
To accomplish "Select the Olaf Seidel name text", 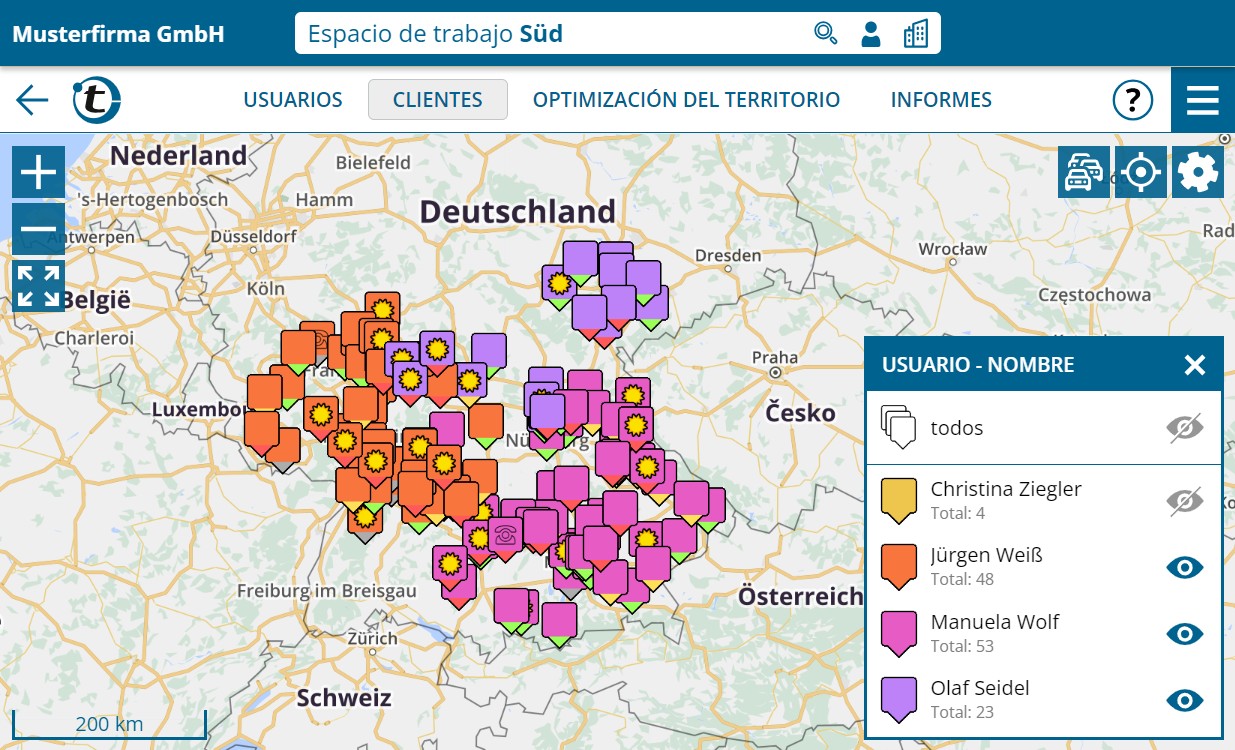I will [x=980, y=687].
